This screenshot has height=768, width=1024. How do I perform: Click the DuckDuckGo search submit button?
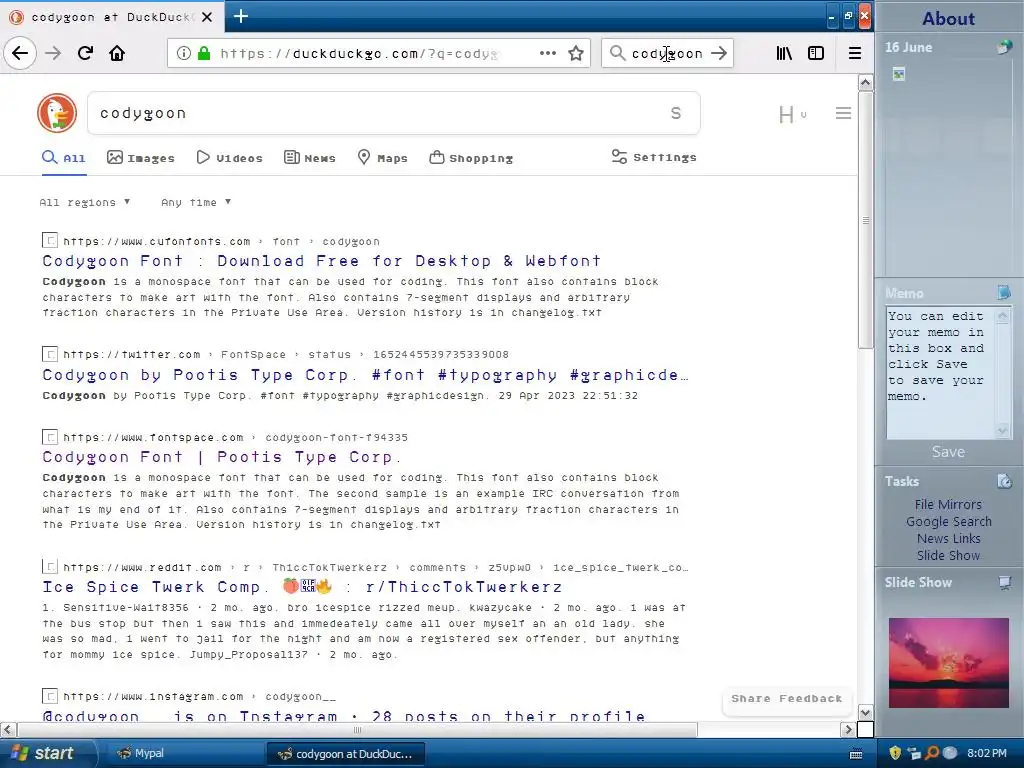[x=676, y=113]
